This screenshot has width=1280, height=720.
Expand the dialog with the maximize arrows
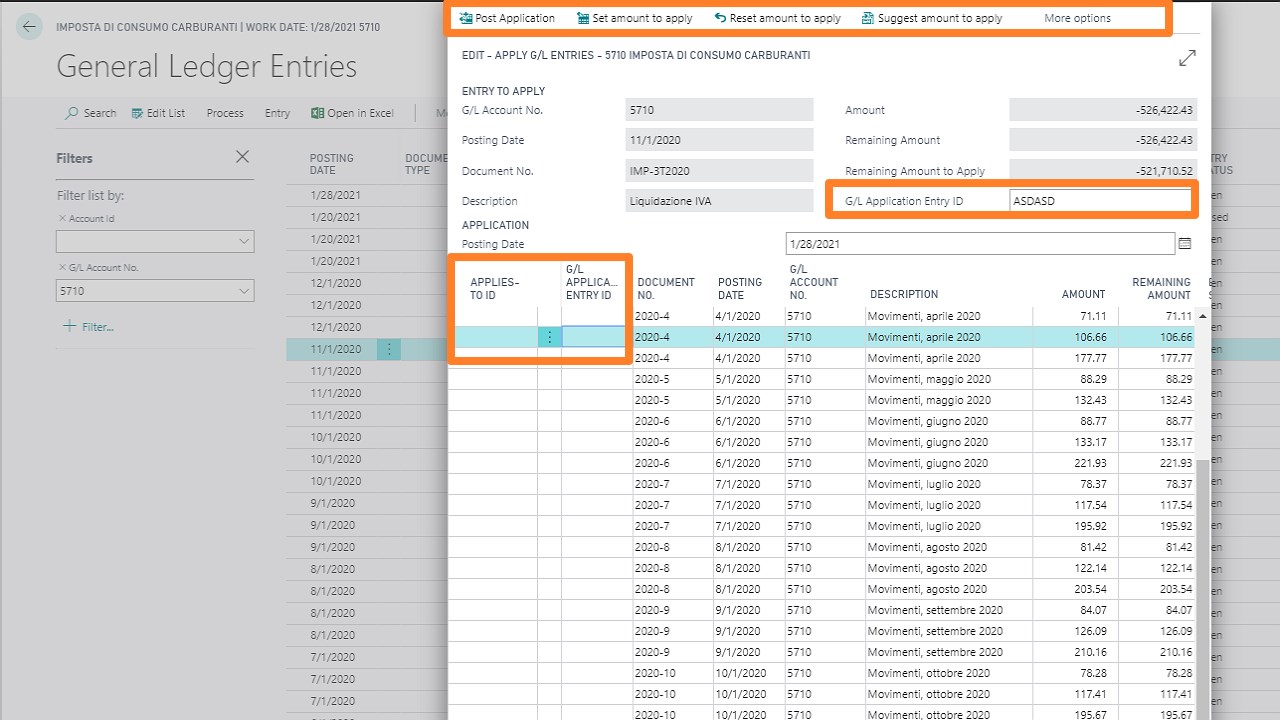point(1187,58)
